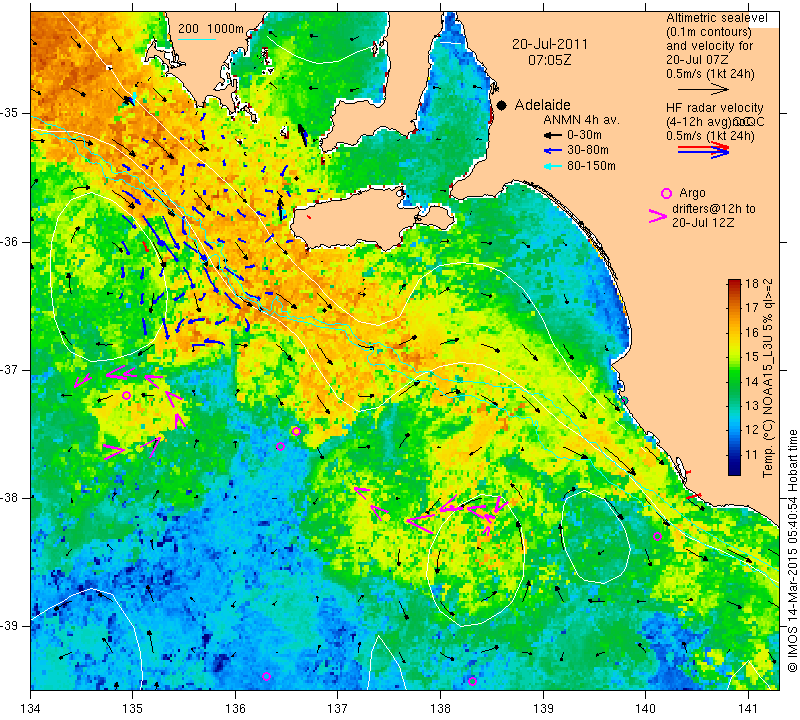Image resolution: width=800 pixels, height=720 pixels.
Task: Click the HF radar velocity legend title
Action: click(715, 108)
